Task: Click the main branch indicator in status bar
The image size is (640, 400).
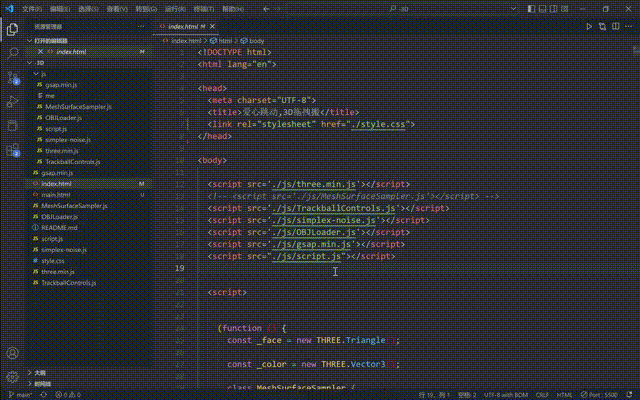Action: pos(20,395)
